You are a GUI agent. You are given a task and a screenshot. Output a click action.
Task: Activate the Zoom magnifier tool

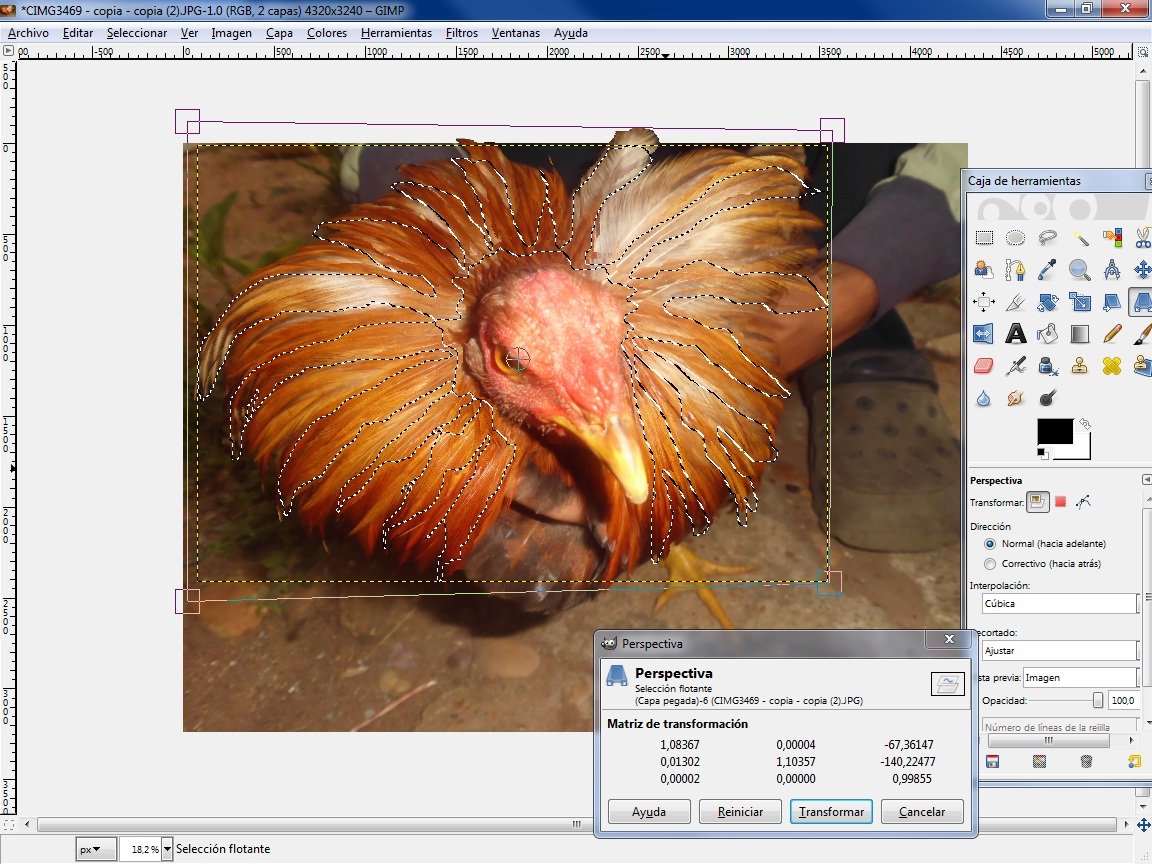(x=1079, y=270)
